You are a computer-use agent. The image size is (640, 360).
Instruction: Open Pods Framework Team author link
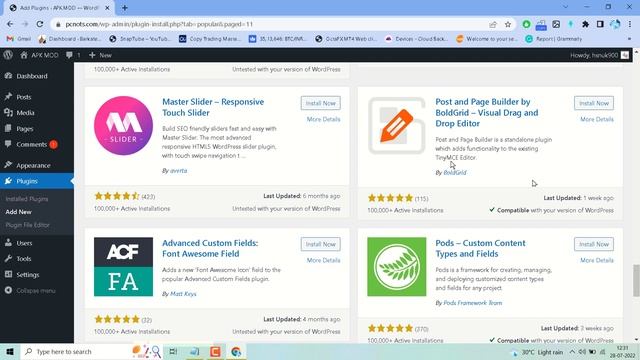coord(473,303)
